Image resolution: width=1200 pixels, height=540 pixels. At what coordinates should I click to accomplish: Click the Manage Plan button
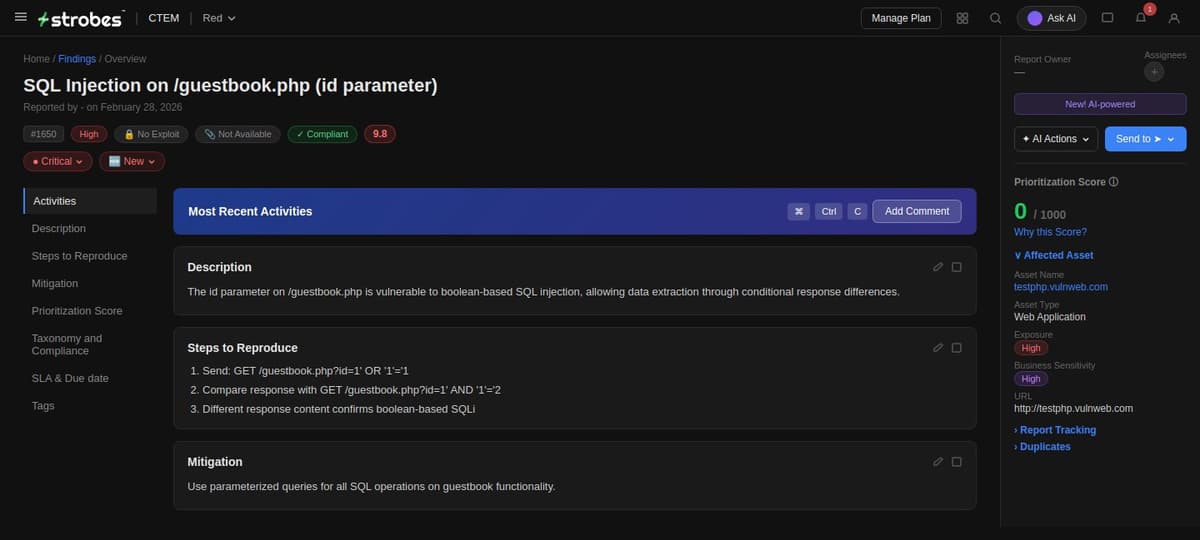coord(901,18)
